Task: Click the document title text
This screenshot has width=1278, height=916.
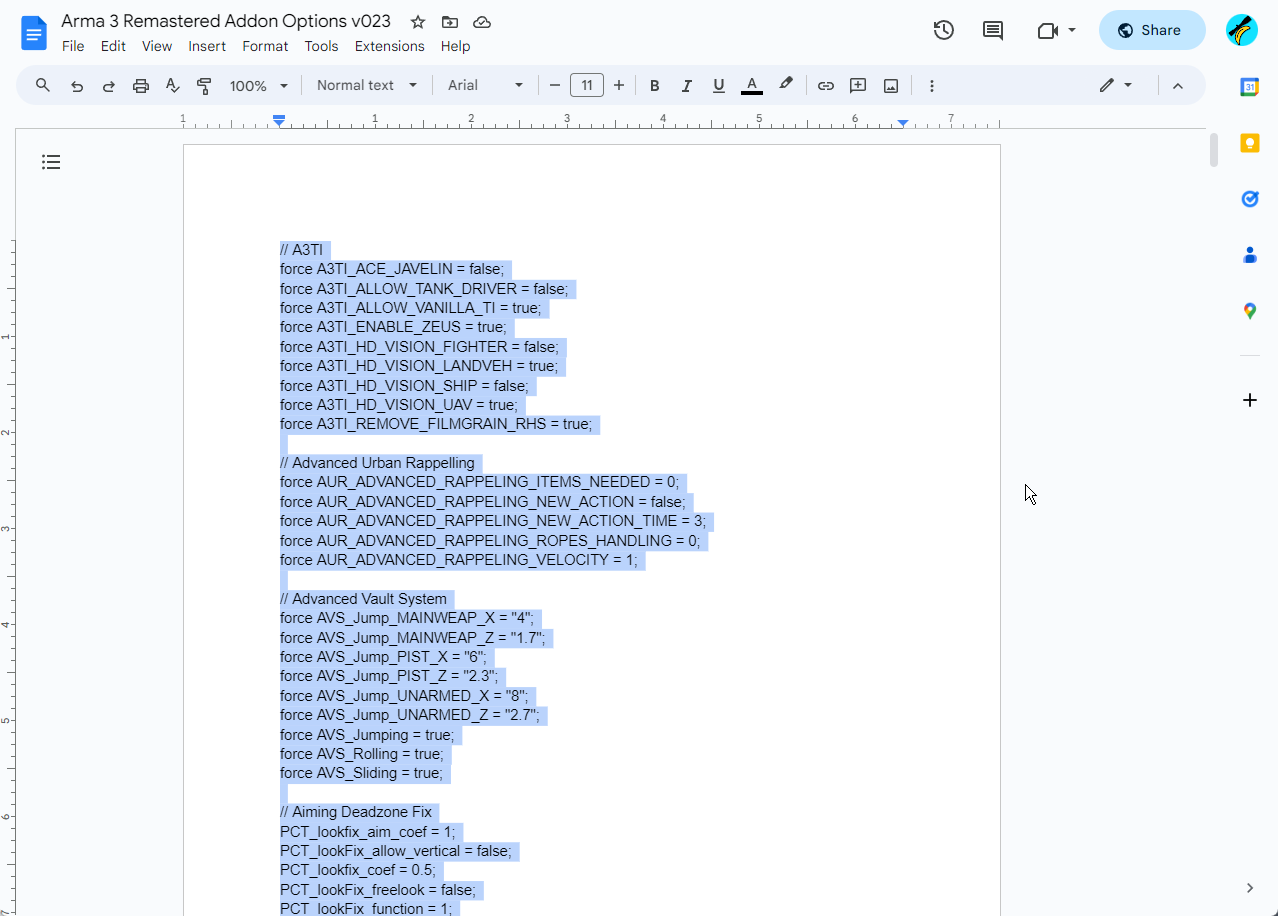Action: pyautogui.click(x=226, y=21)
